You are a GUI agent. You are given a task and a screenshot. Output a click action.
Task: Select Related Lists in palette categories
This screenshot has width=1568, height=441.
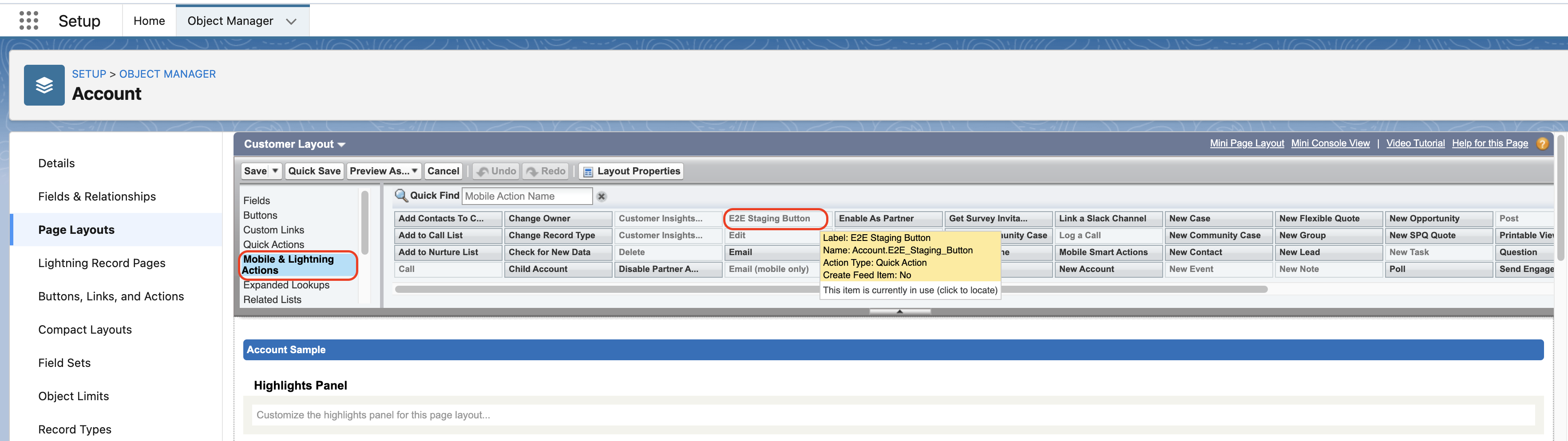(272, 299)
